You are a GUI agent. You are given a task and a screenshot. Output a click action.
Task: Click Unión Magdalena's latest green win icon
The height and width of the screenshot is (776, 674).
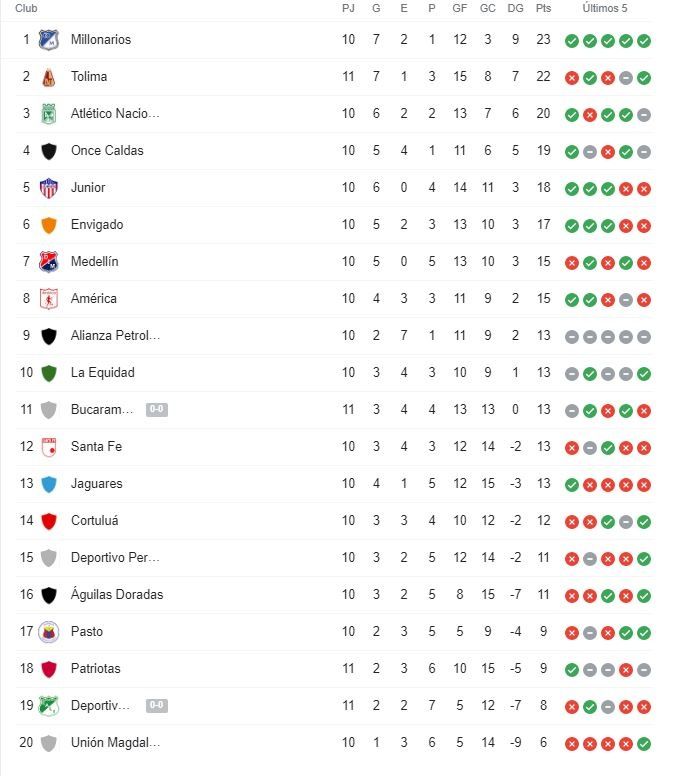click(644, 744)
